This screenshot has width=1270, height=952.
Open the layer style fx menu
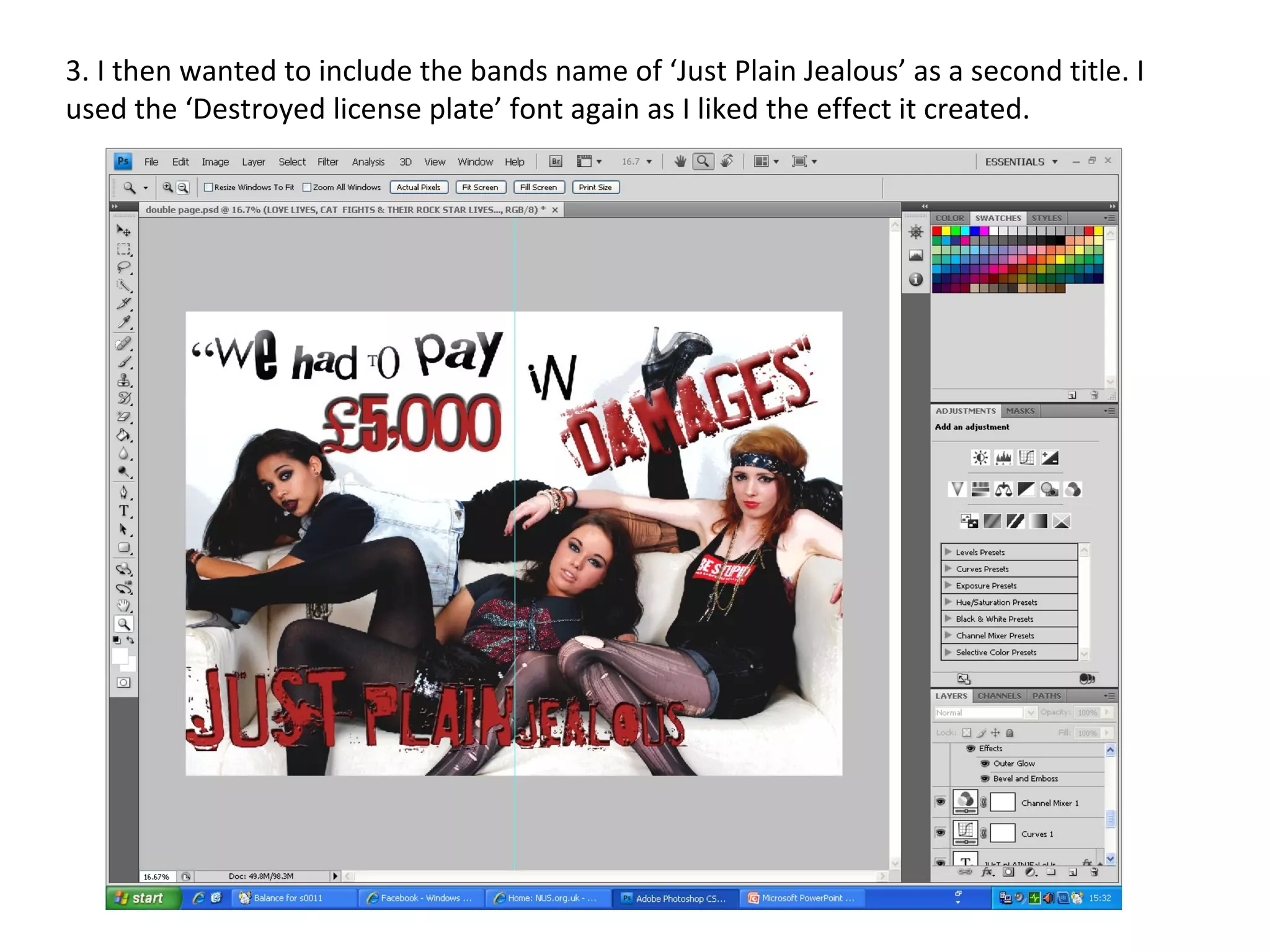[987, 872]
